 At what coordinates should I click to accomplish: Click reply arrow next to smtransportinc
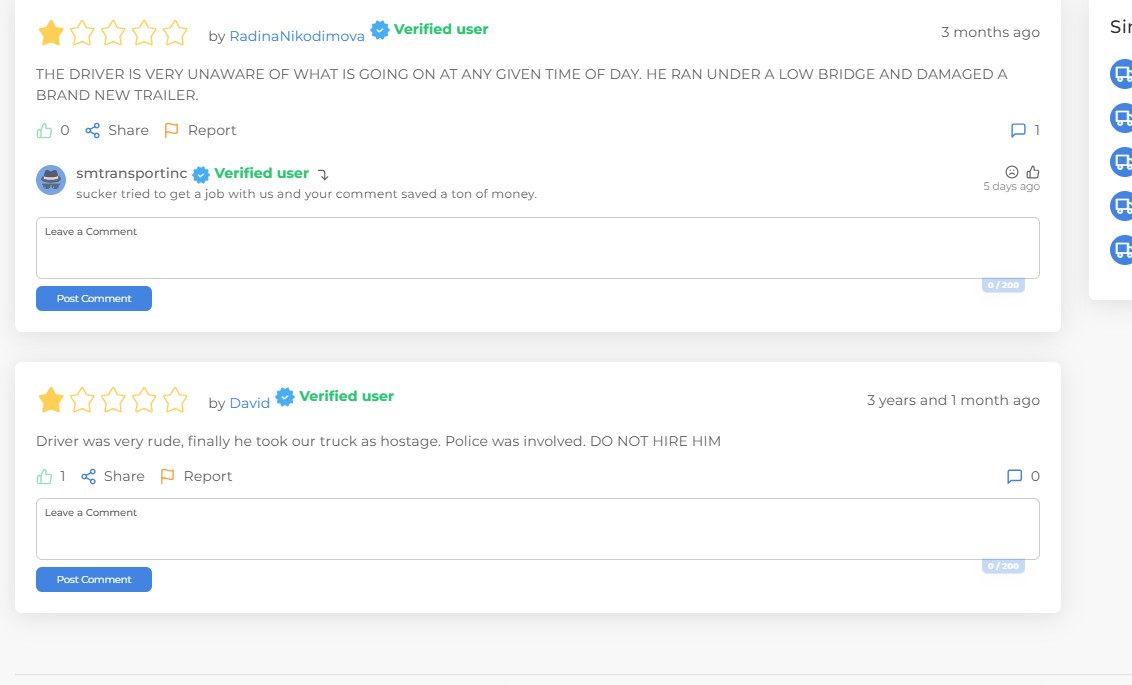tap(323, 175)
